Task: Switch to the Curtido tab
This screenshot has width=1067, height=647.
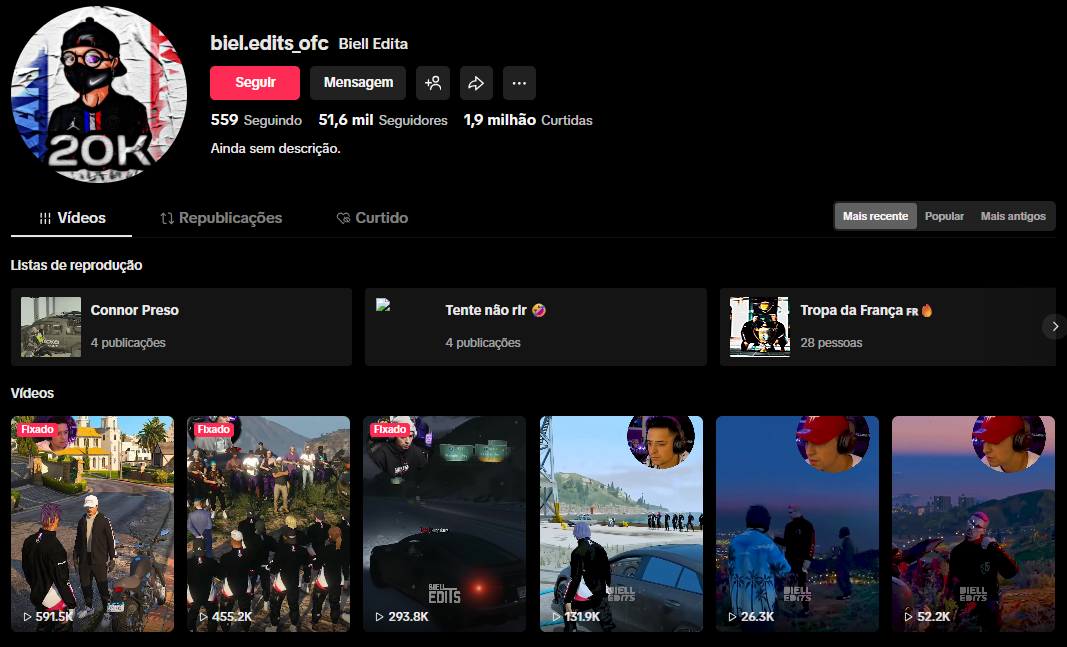Action: [x=372, y=218]
